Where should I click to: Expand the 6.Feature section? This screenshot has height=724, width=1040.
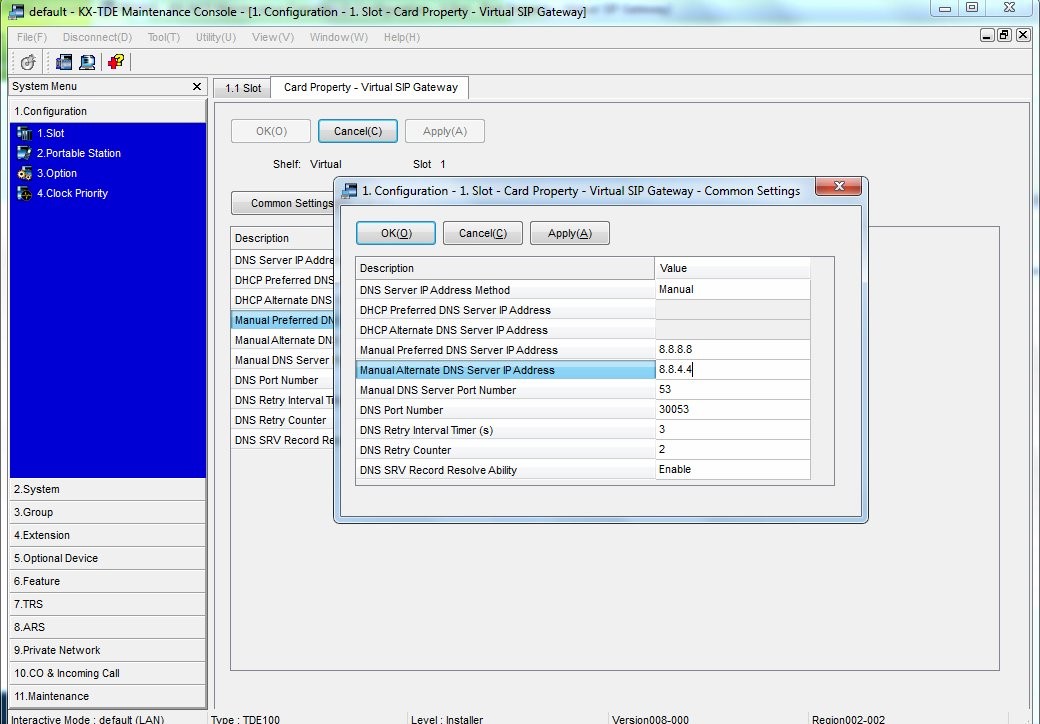(108, 581)
